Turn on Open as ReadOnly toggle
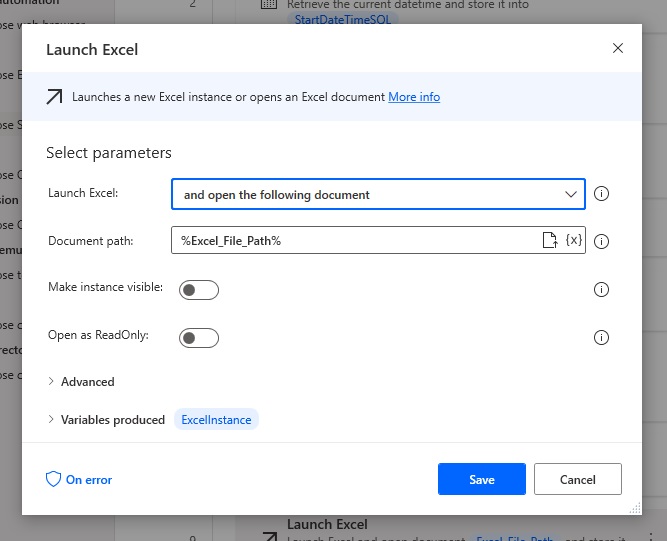The height and width of the screenshot is (541, 667). [x=199, y=338]
